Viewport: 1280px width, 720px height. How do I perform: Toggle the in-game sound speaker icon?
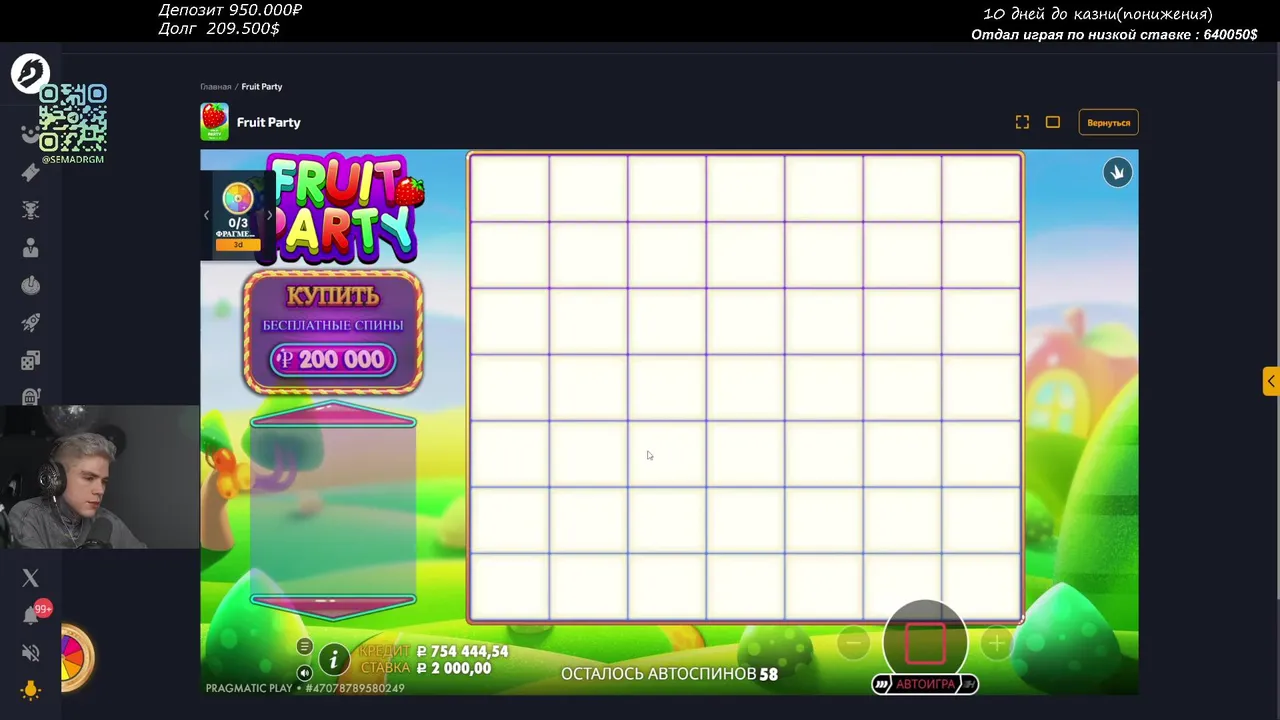(305, 673)
